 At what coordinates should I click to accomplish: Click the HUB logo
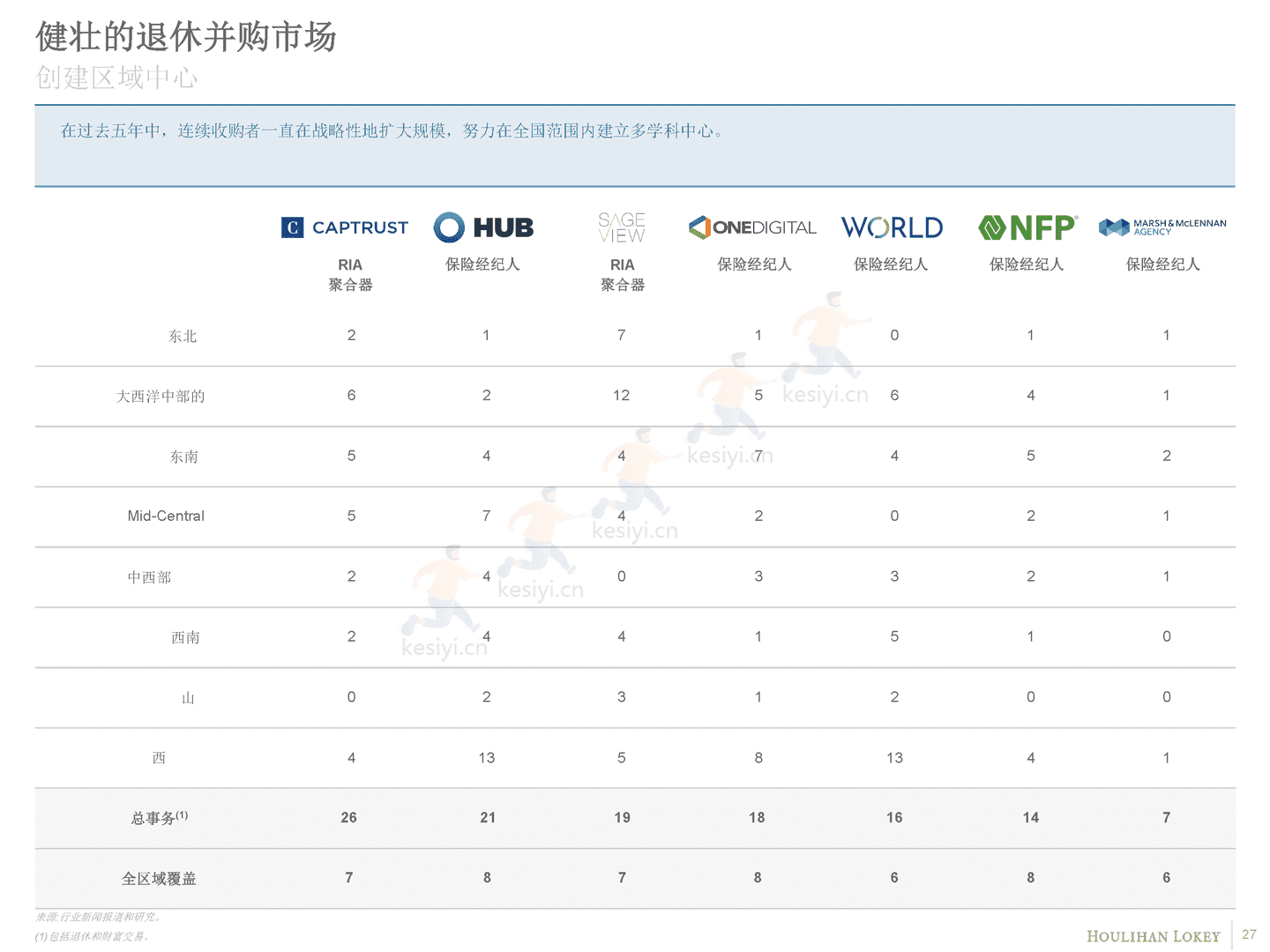pos(483,227)
